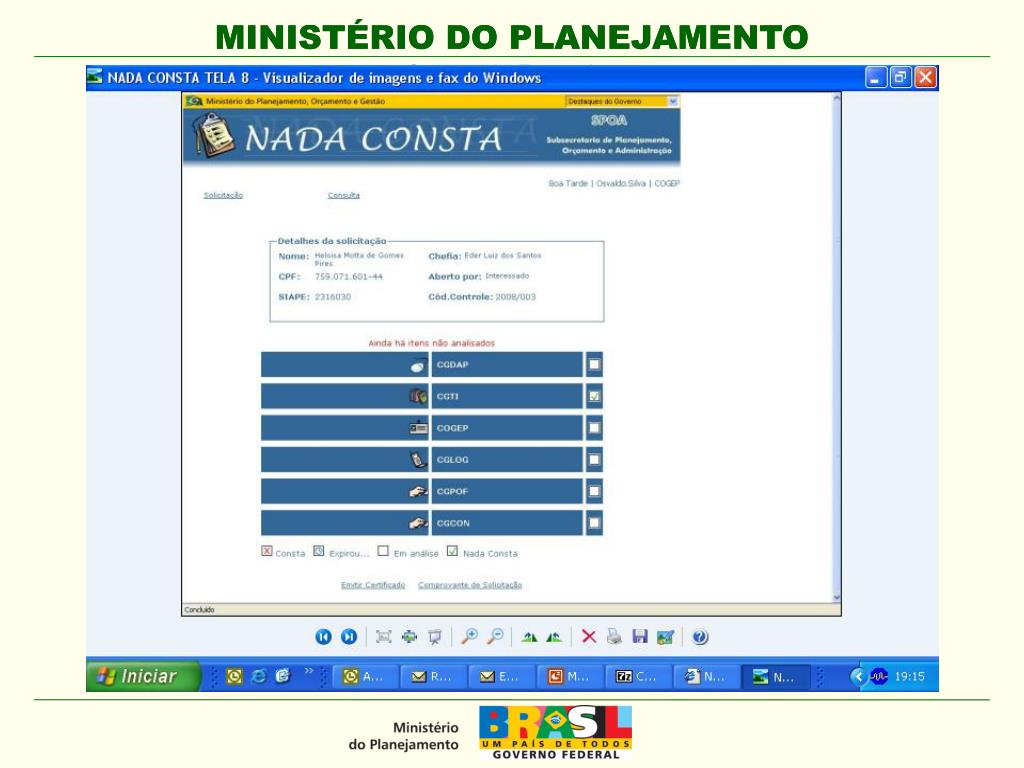
Task: Click the Save (floppy disk) icon
Action: click(x=640, y=637)
